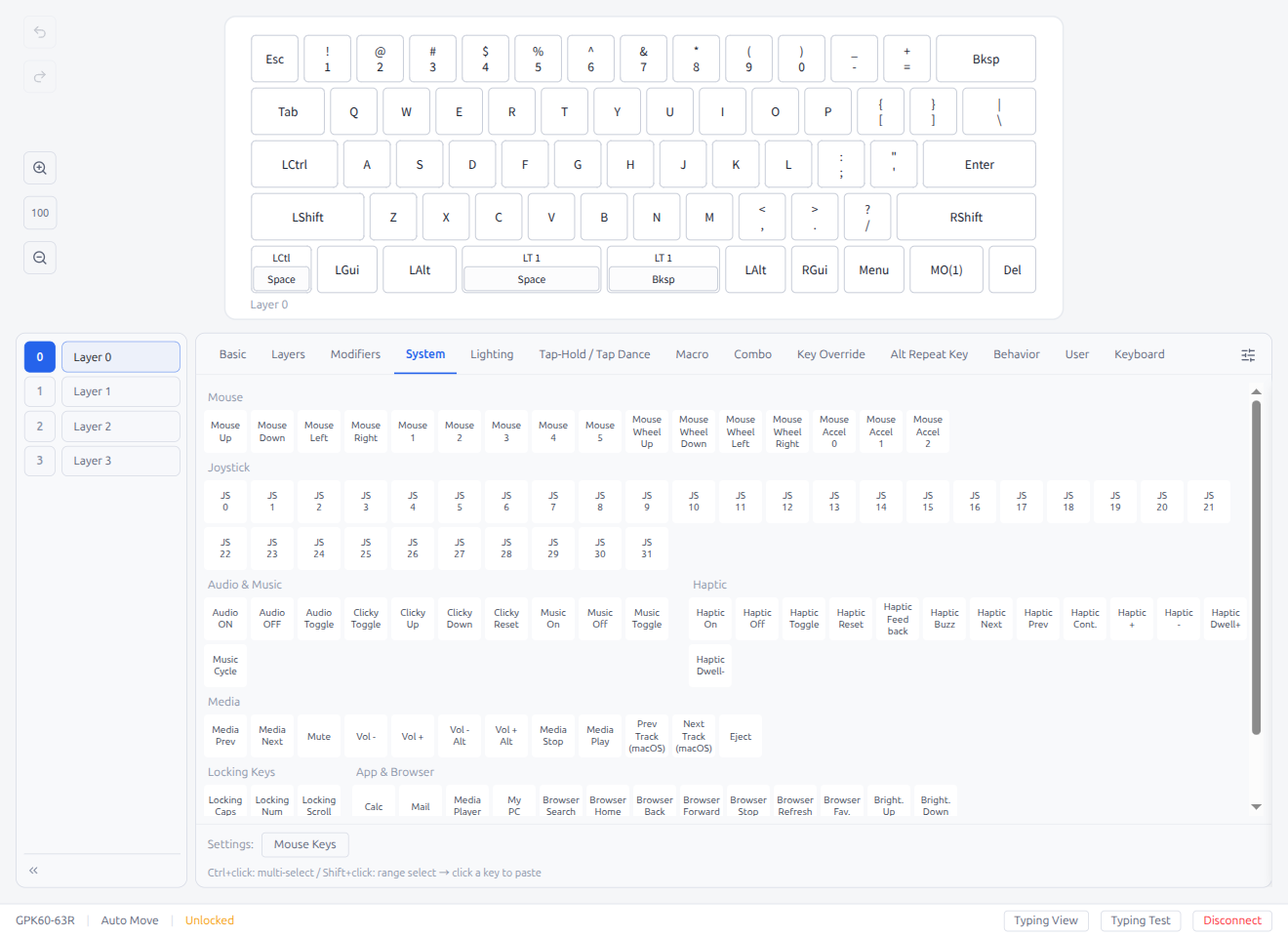Open the Typing Test
The image size is (1288, 937).
1141,919
